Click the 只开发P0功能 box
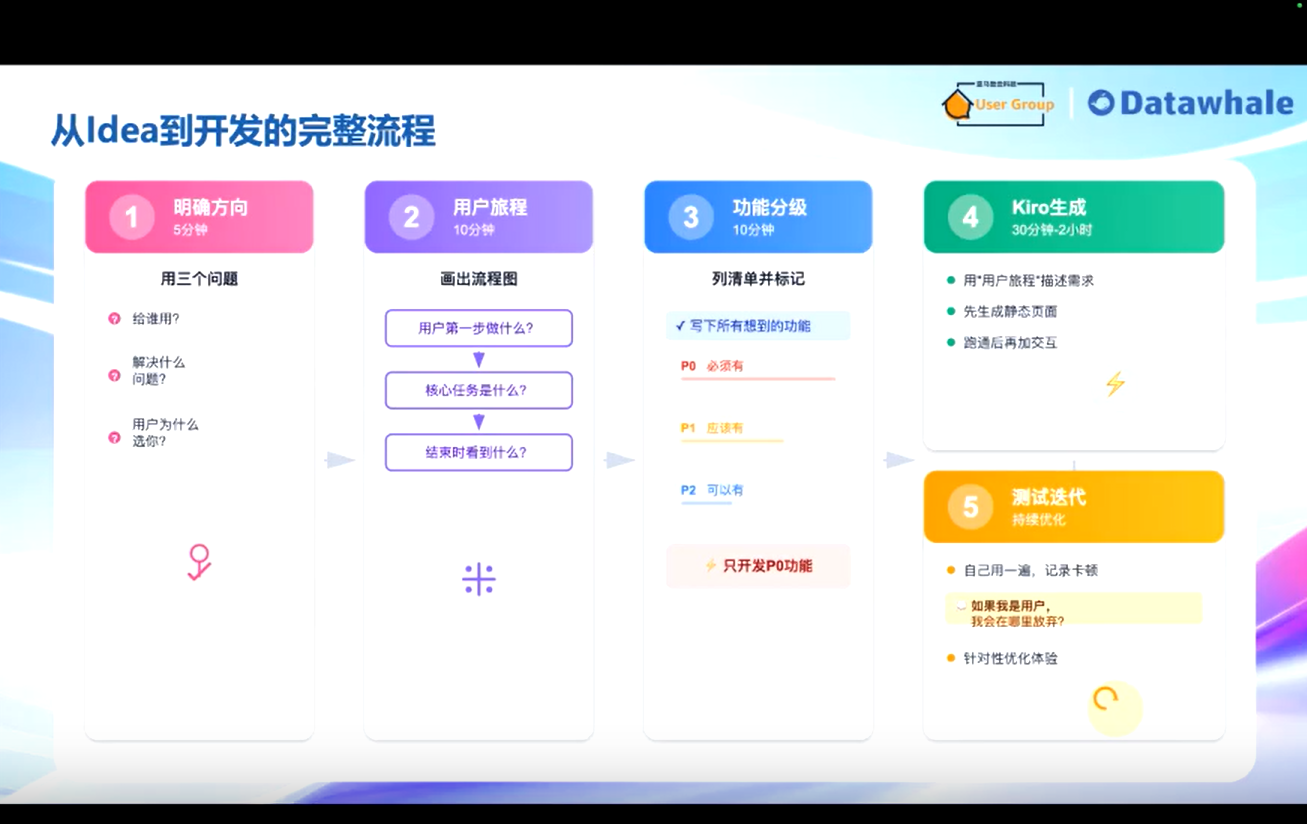 point(758,566)
